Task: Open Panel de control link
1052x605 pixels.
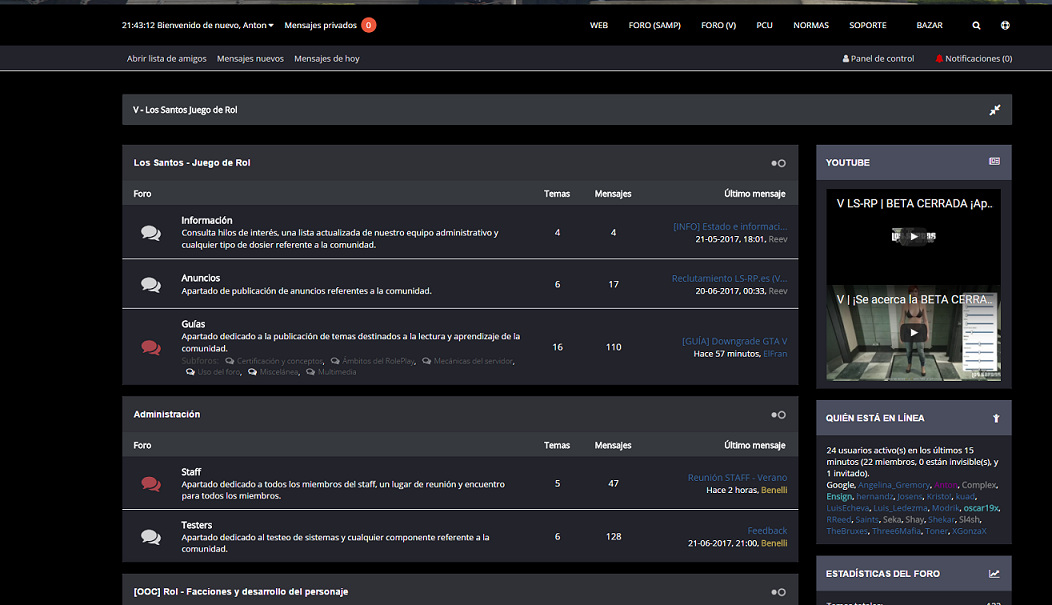Action: tap(882, 59)
